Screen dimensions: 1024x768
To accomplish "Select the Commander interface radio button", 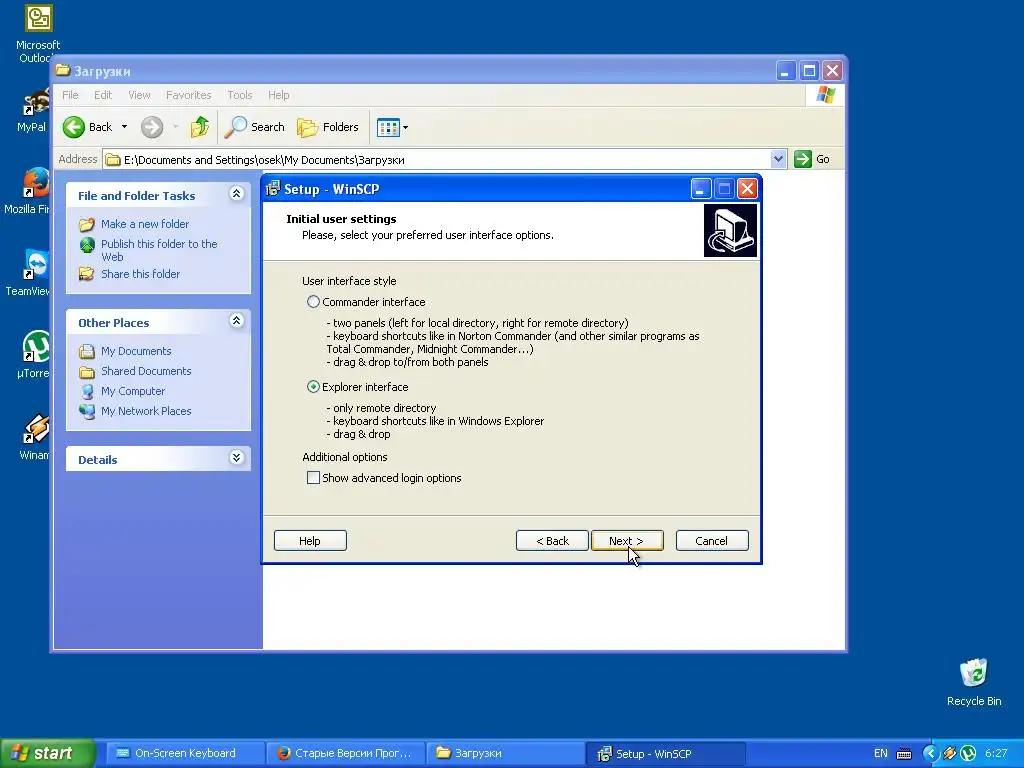I will tap(313, 302).
